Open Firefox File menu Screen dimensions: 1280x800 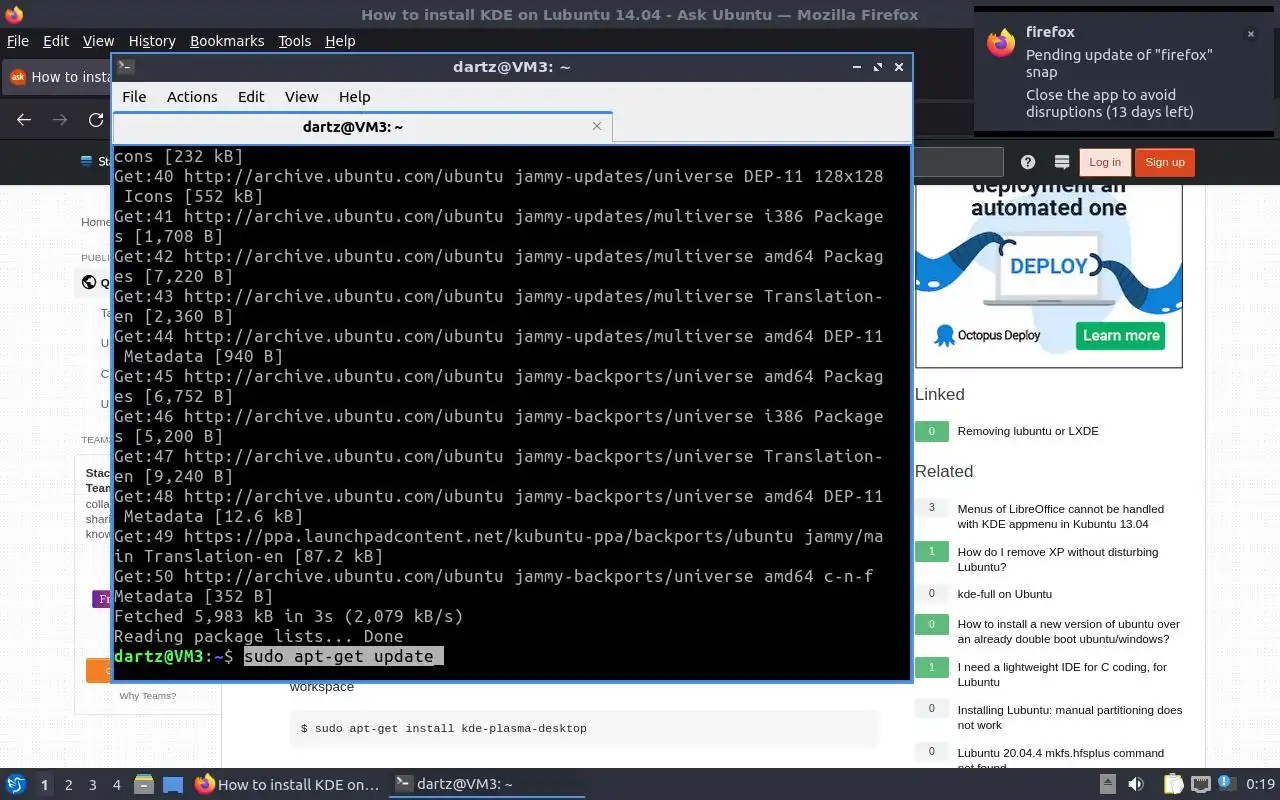18,41
